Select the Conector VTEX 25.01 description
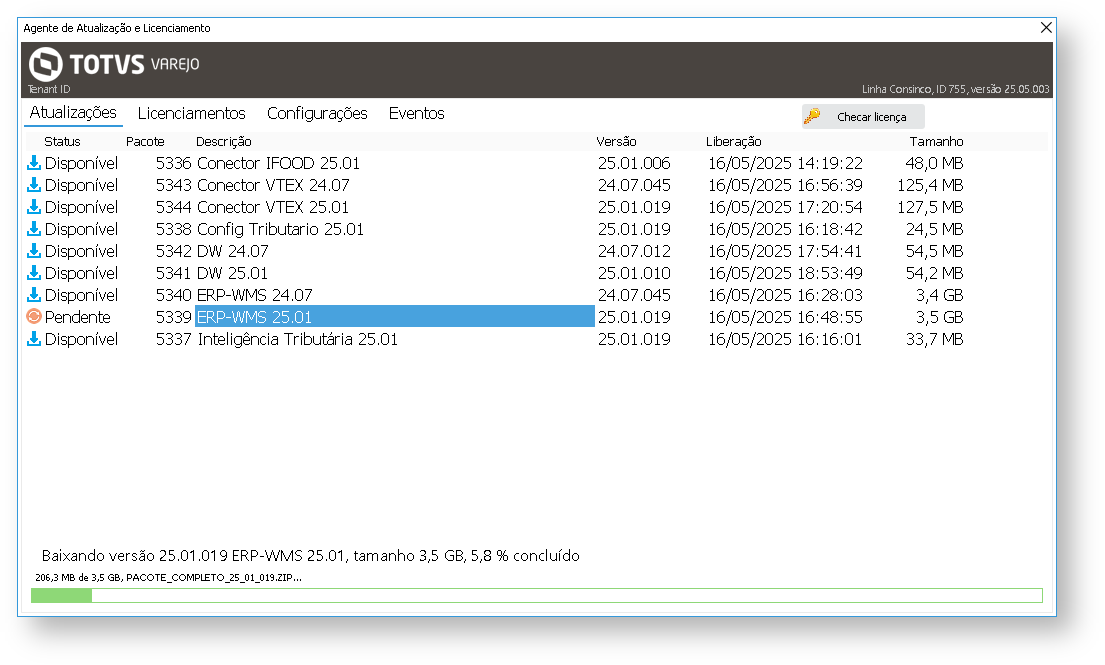1105x665 pixels. click(x=273, y=206)
